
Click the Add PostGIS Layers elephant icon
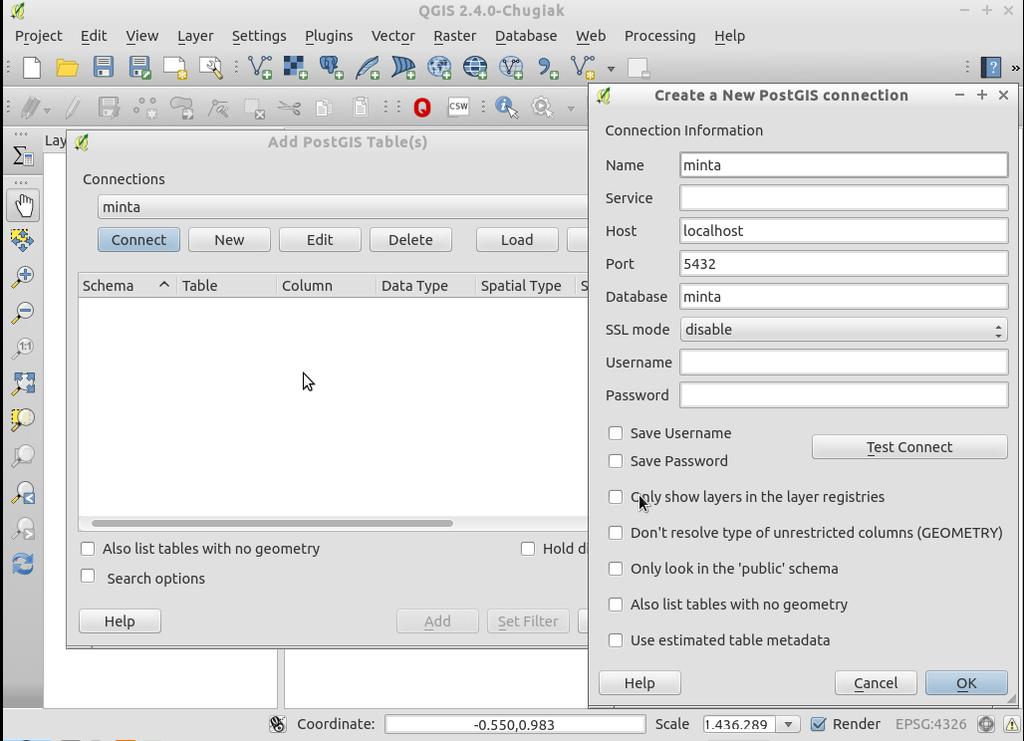tap(331, 67)
